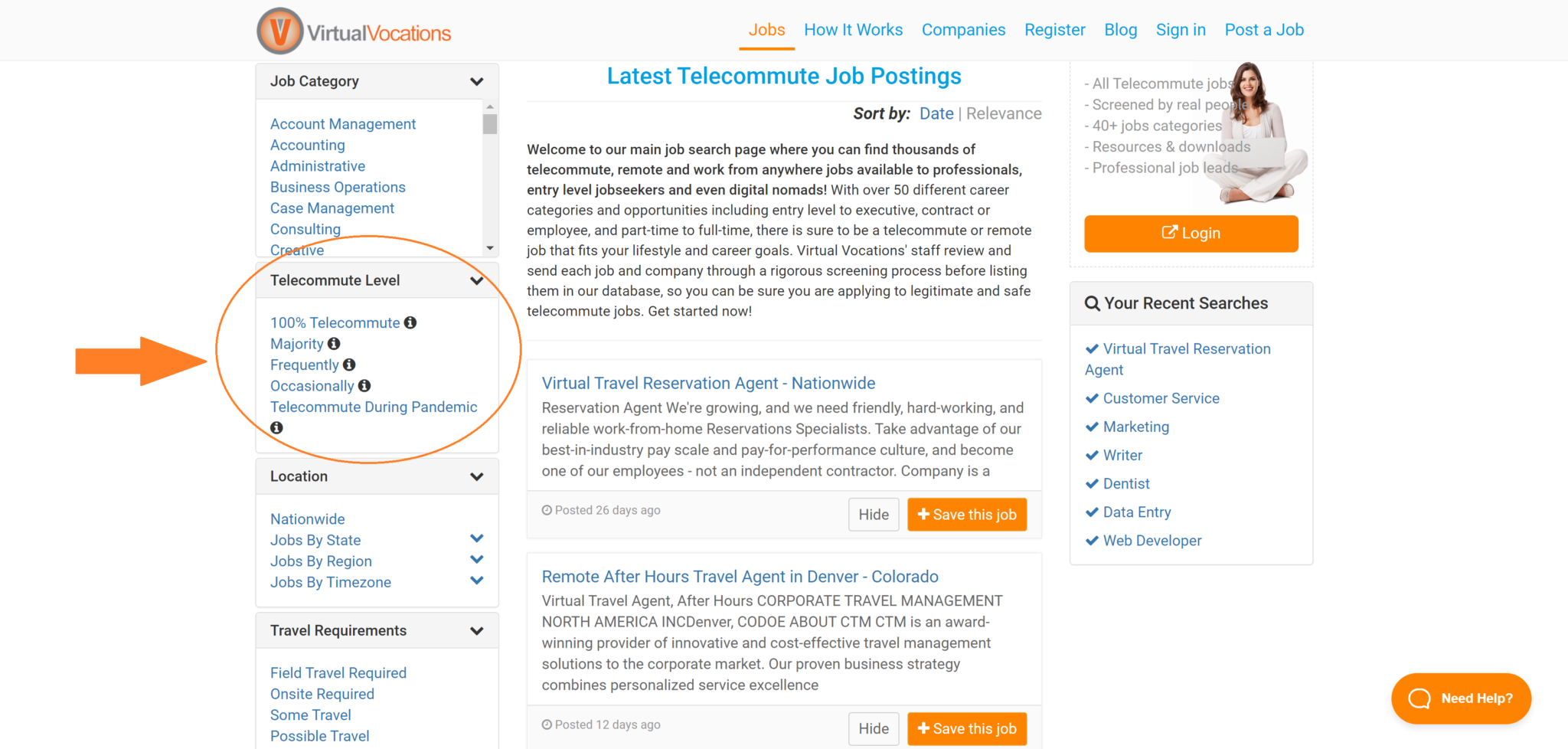This screenshot has height=749, width=1568.
Task: Select the Accounting category
Action: coord(308,145)
